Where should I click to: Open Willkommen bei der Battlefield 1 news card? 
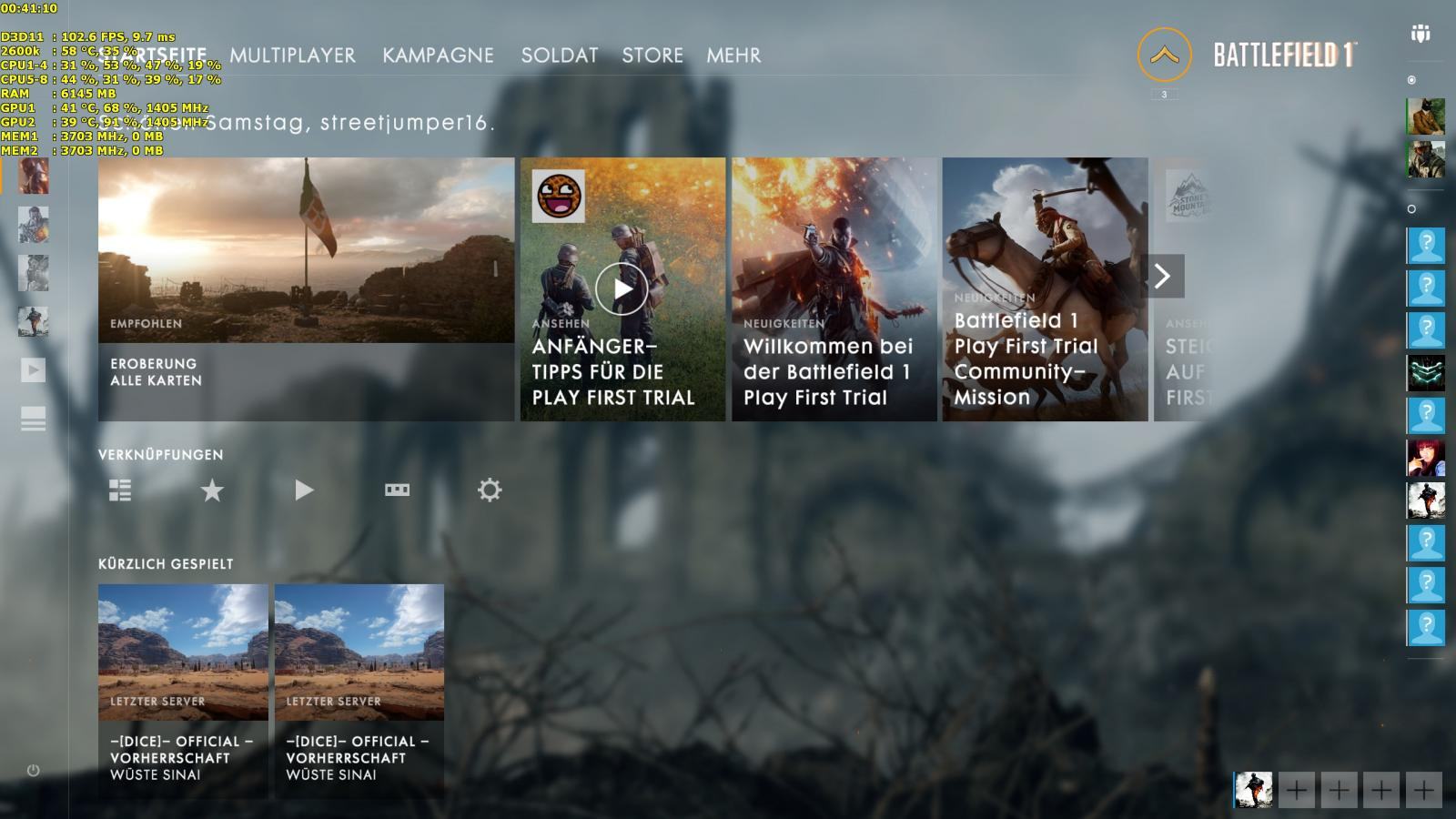click(x=834, y=289)
